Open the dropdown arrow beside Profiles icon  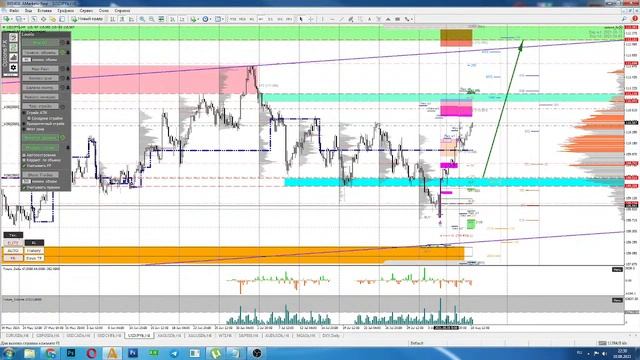point(24,19)
